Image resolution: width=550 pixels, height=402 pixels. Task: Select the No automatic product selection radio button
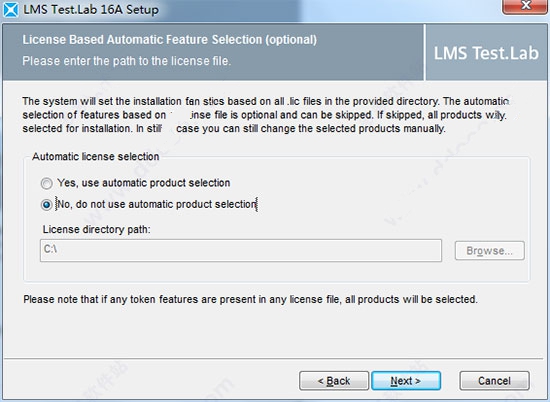pos(46,205)
